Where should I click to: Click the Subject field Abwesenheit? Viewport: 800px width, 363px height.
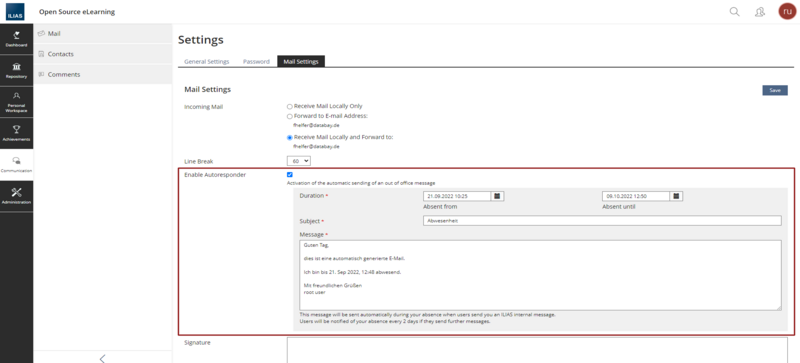coord(602,221)
